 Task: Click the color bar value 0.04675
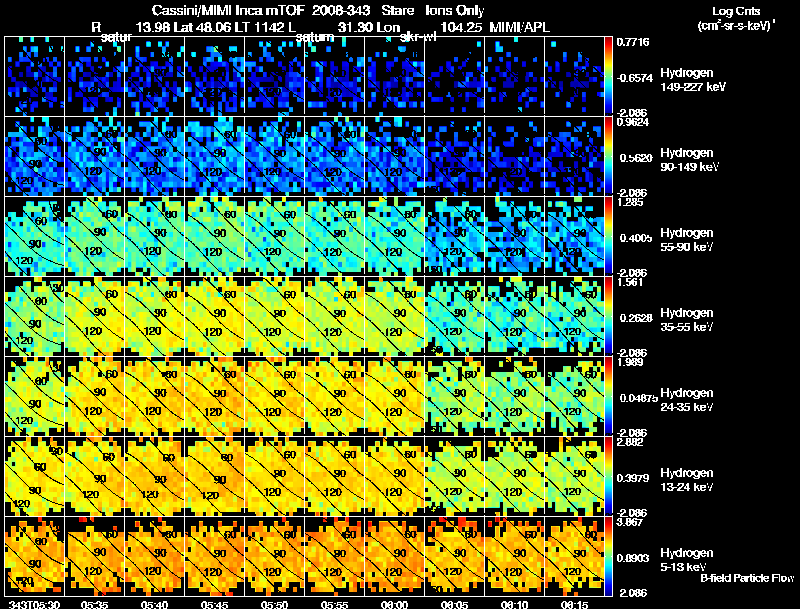click(639, 398)
